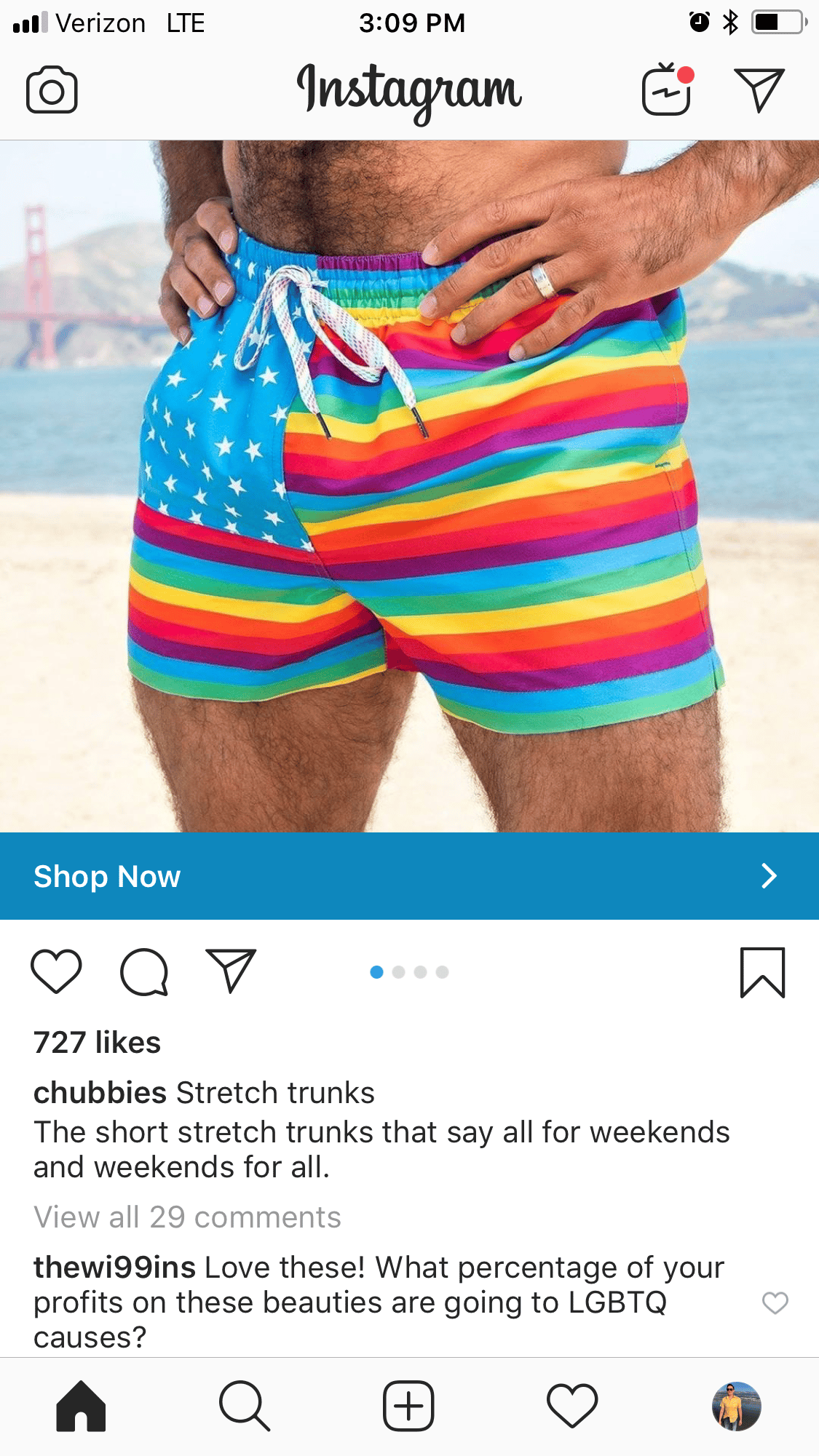Create new post with plus icon
This screenshot has height=1456, width=819.
(x=408, y=1406)
